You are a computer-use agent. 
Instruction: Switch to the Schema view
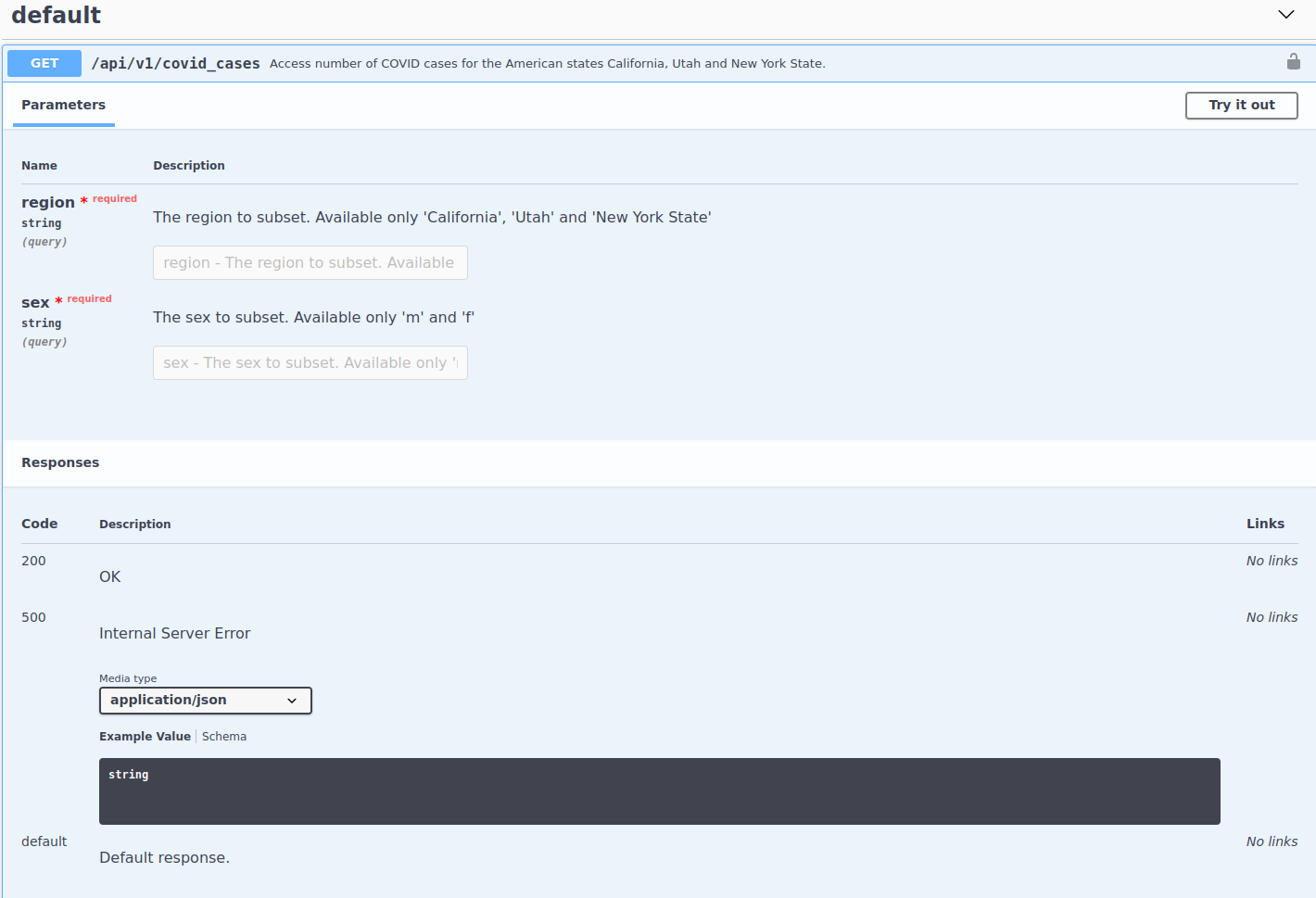224,737
